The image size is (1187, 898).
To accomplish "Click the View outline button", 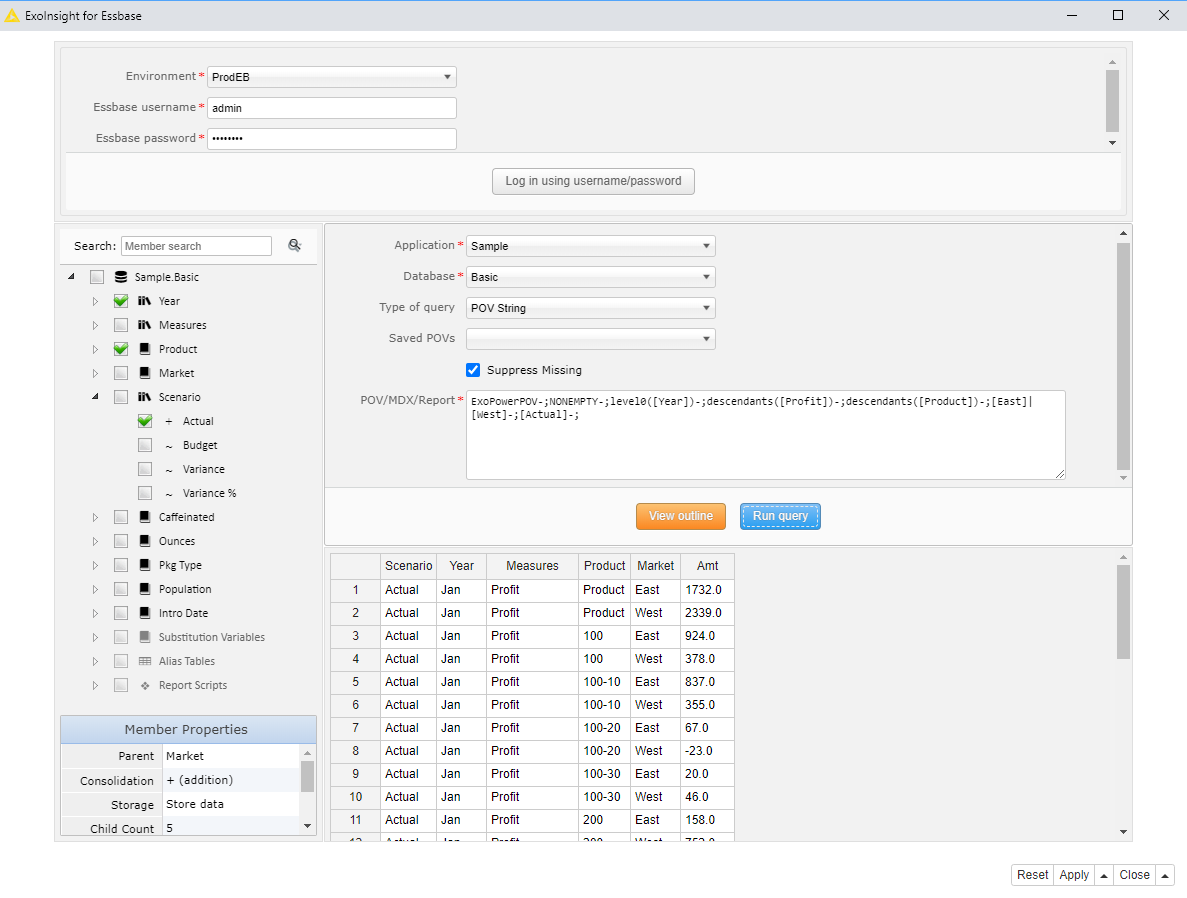I will tap(680, 516).
